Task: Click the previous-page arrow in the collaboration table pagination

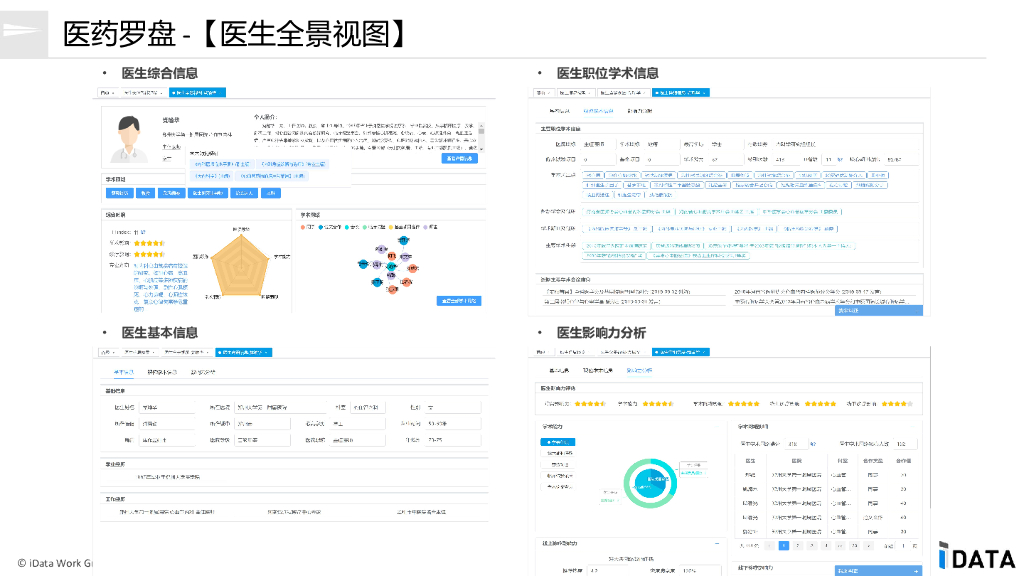Action: coord(769,546)
